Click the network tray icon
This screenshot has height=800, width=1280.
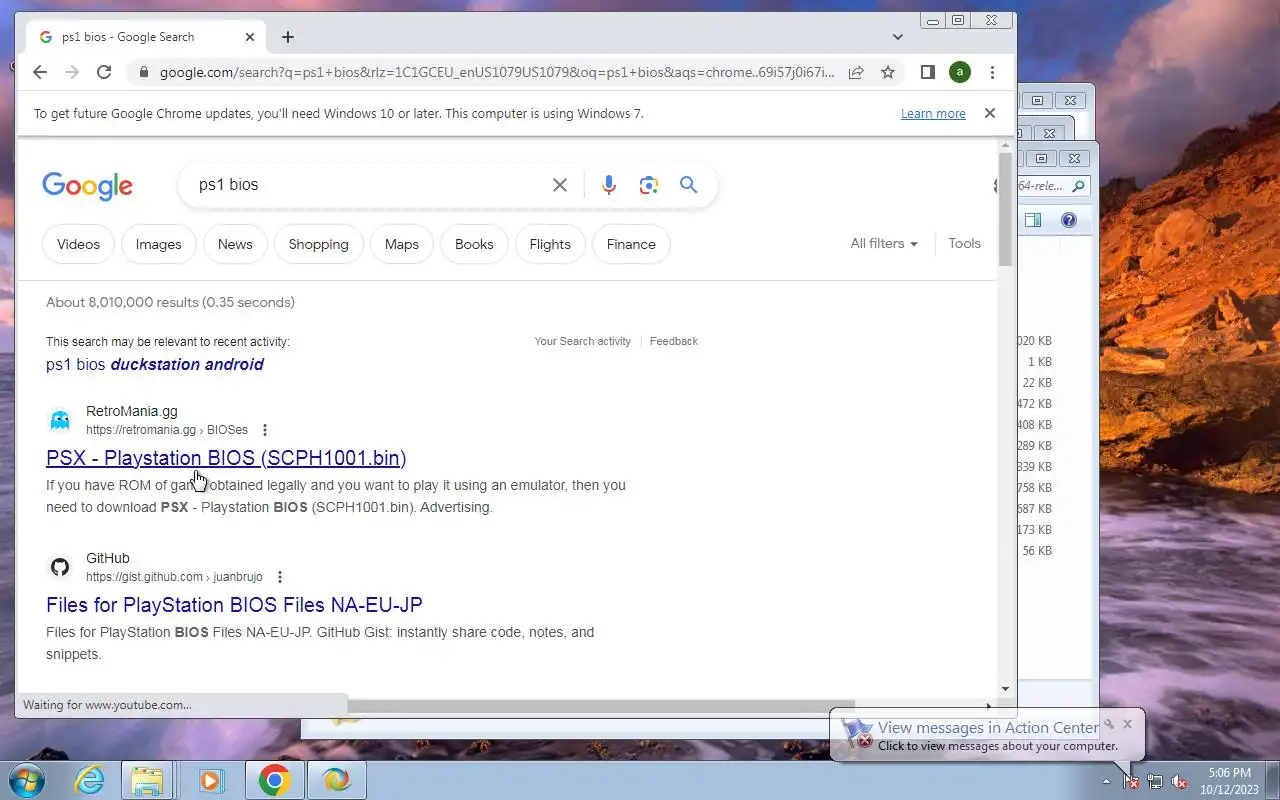[x=1155, y=781]
